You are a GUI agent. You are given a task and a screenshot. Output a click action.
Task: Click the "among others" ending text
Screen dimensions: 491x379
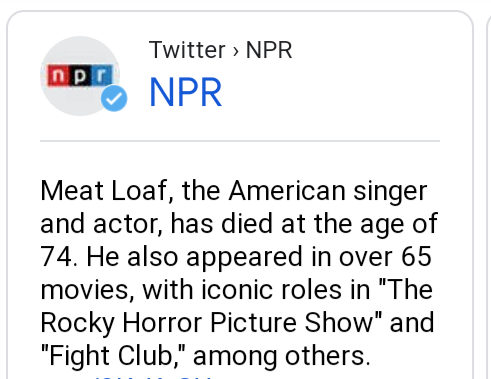[282, 356]
